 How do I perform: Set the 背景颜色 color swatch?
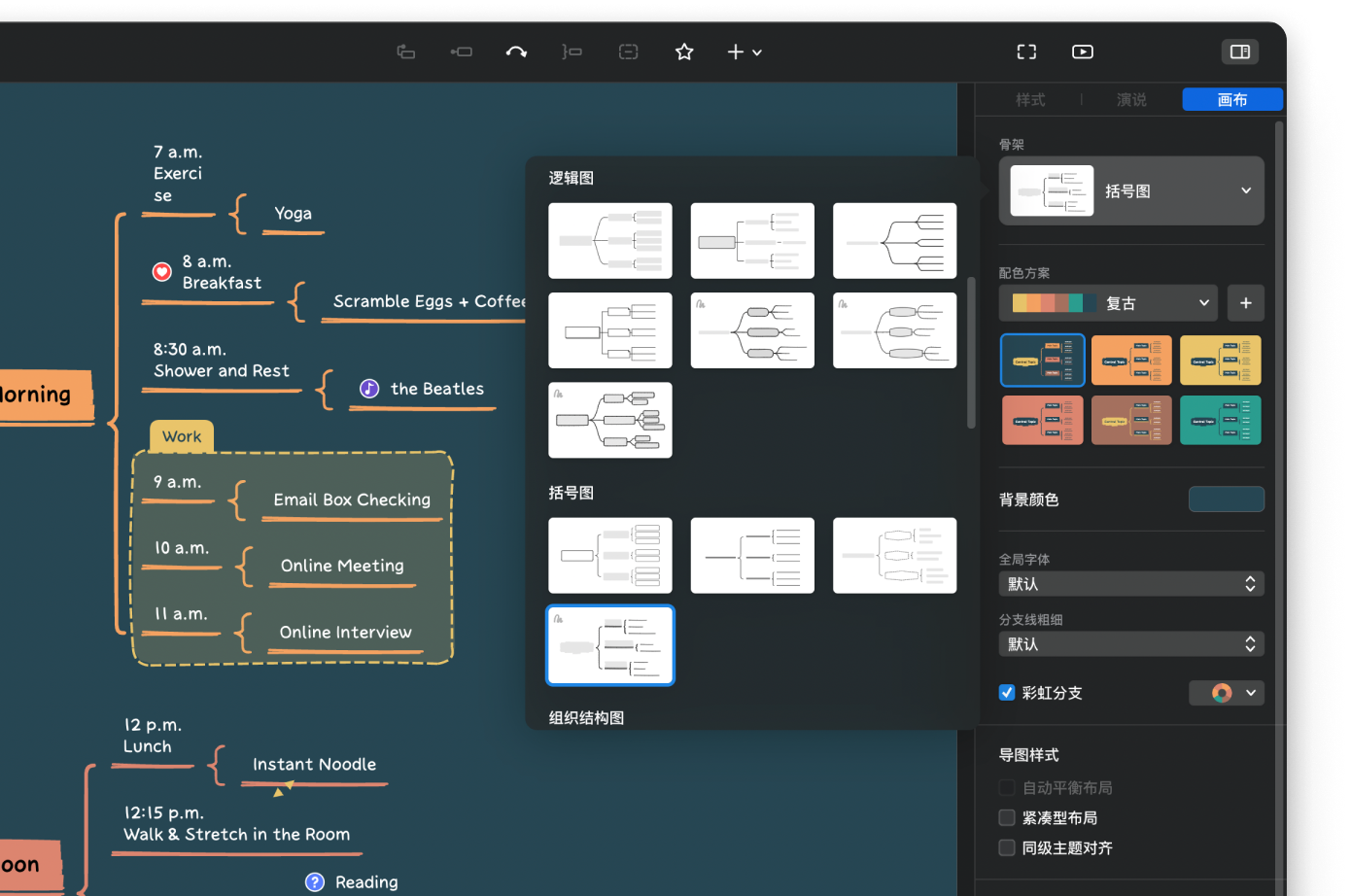1226,499
